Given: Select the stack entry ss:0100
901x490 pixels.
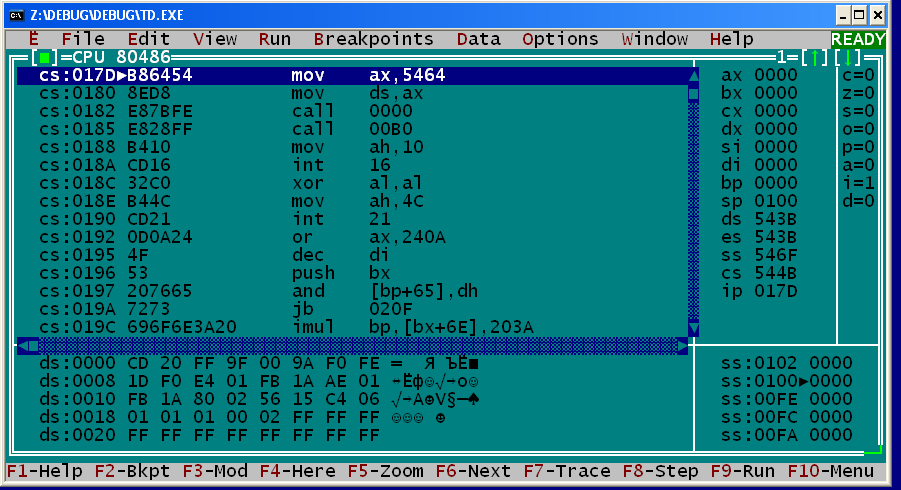Looking at the screenshot, I should [787, 381].
